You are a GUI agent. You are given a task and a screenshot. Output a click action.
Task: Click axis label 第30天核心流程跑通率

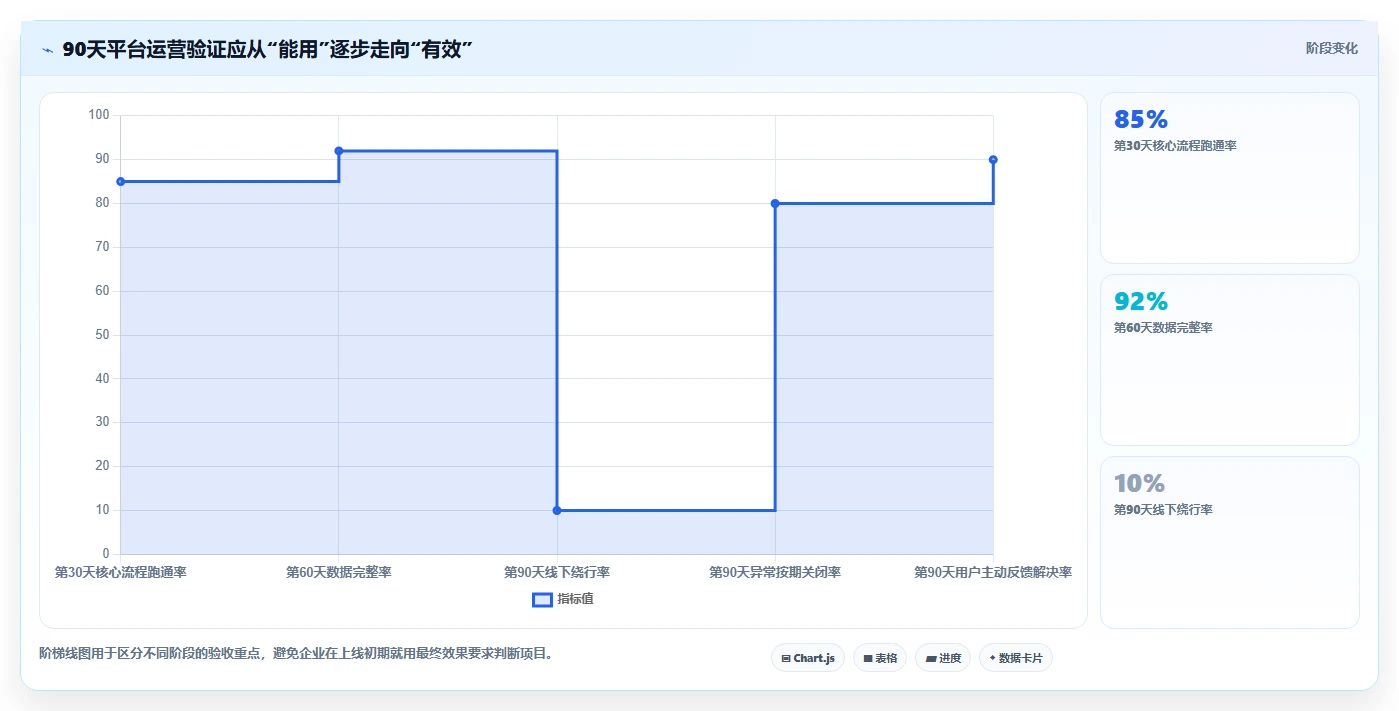tap(121, 572)
